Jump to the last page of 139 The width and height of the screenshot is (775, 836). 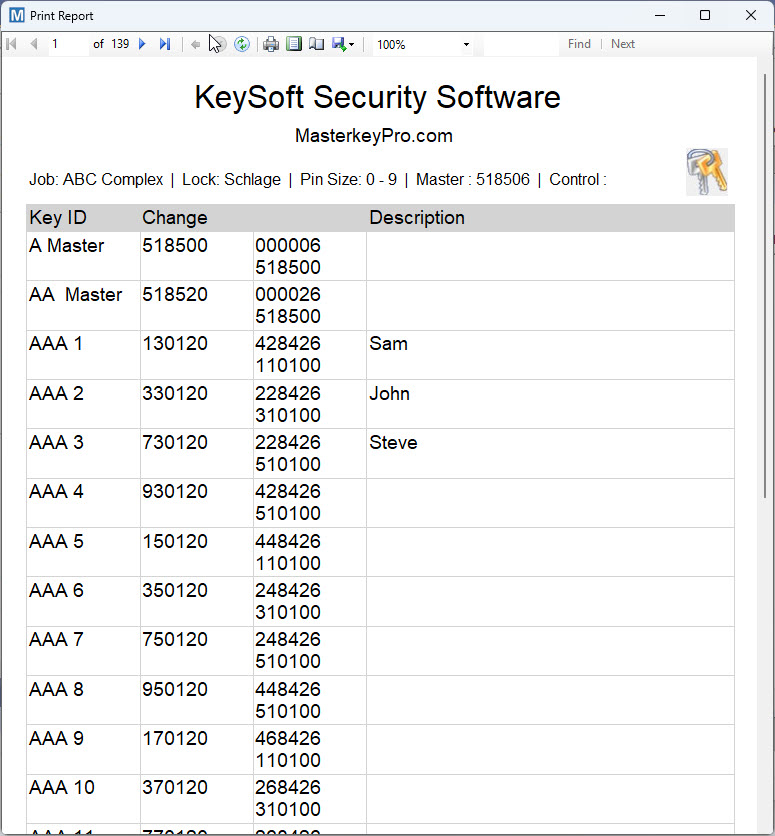pyautogui.click(x=165, y=43)
